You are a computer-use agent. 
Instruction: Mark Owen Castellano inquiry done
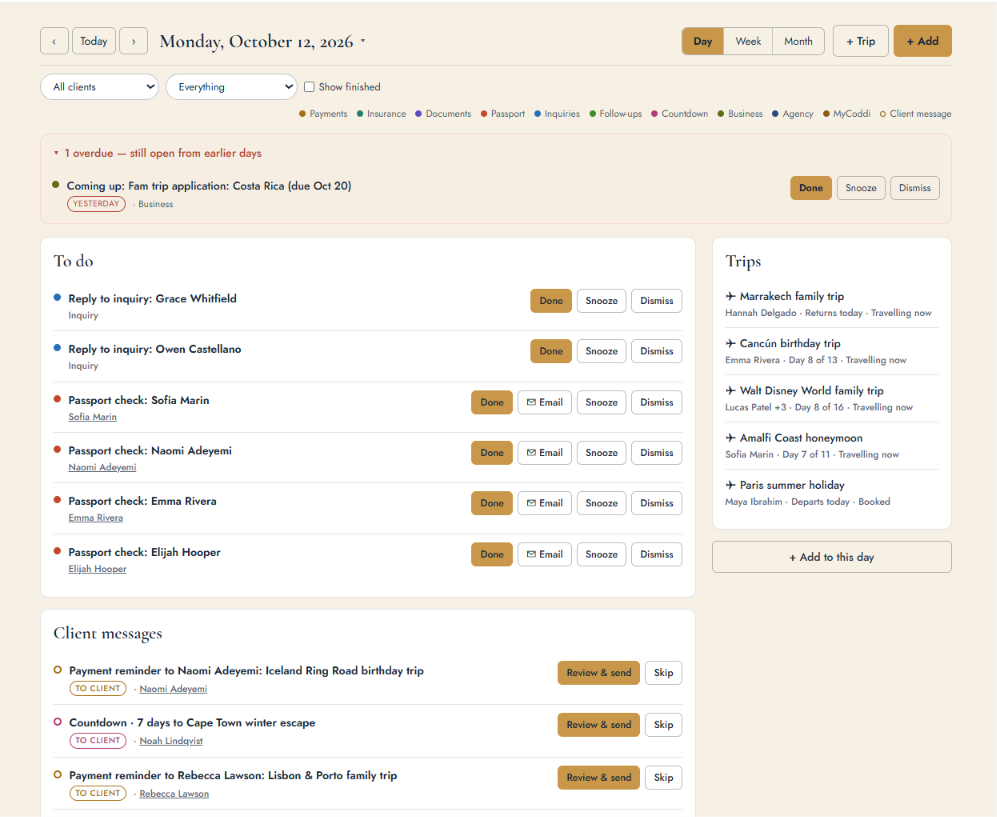click(551, 351)
